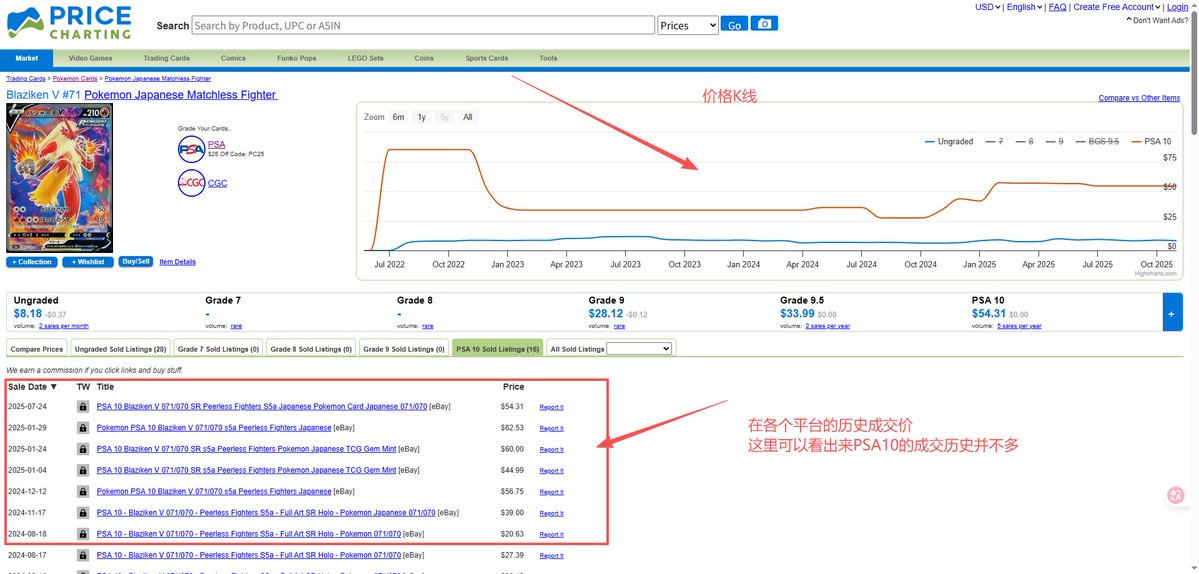Viewport: 1199px width, 574px height.
Task: Open the Tools menu
Action: (548, 58)
